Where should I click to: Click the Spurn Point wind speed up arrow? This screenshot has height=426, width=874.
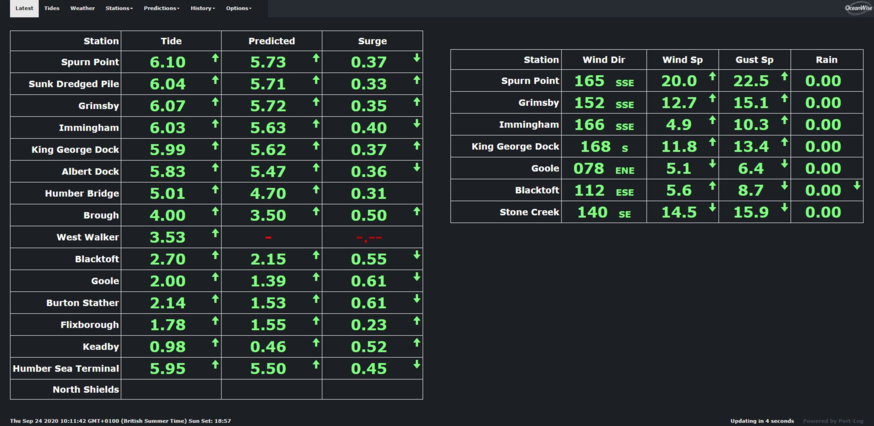click(x=712, y=77)
